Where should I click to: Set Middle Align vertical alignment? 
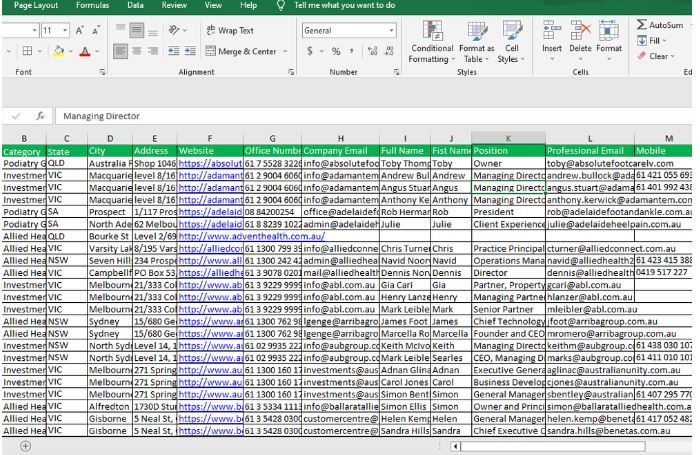tap(137, 30)
